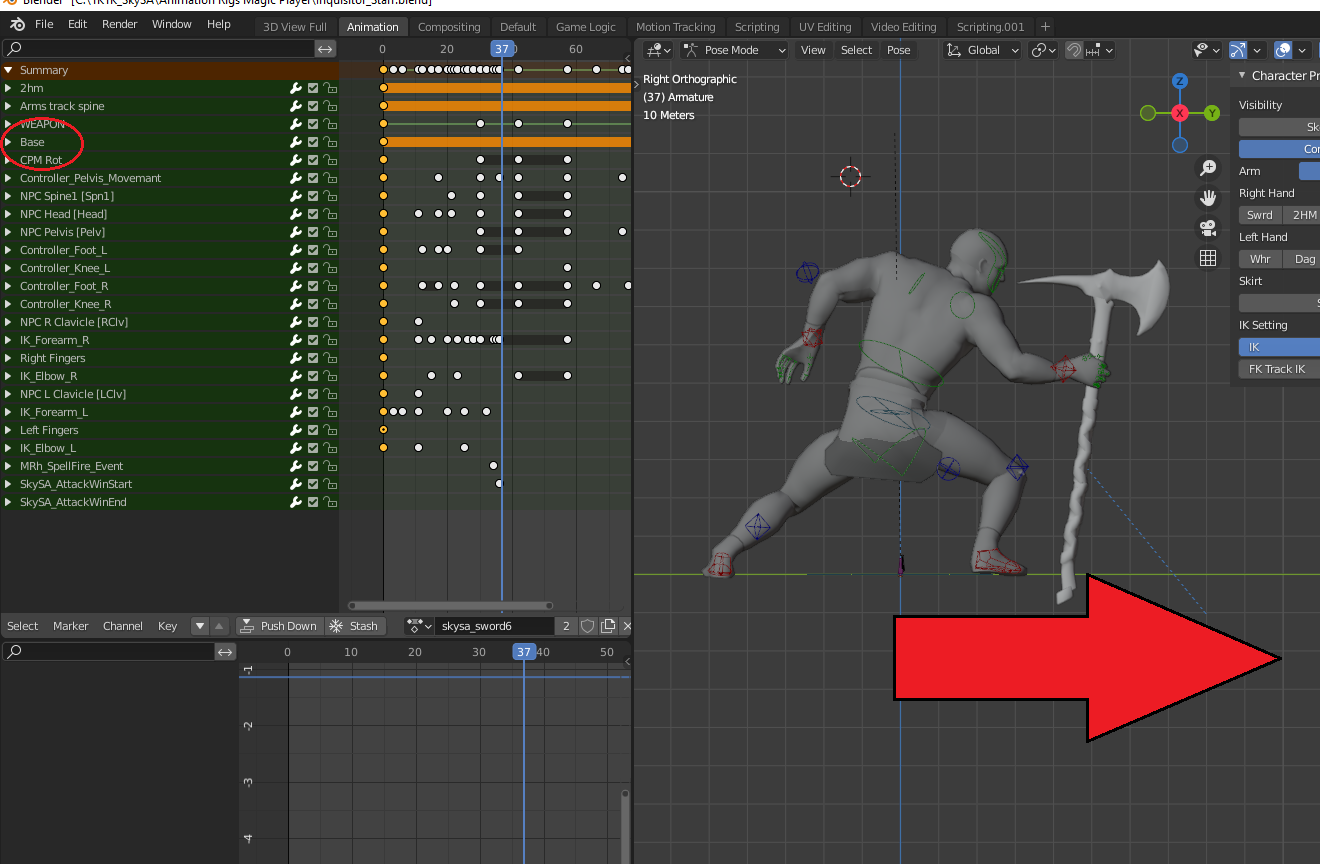Open the pivot point dropdown
Image resolution: width=1320 pixels, height=864 pixels.
1043,50
